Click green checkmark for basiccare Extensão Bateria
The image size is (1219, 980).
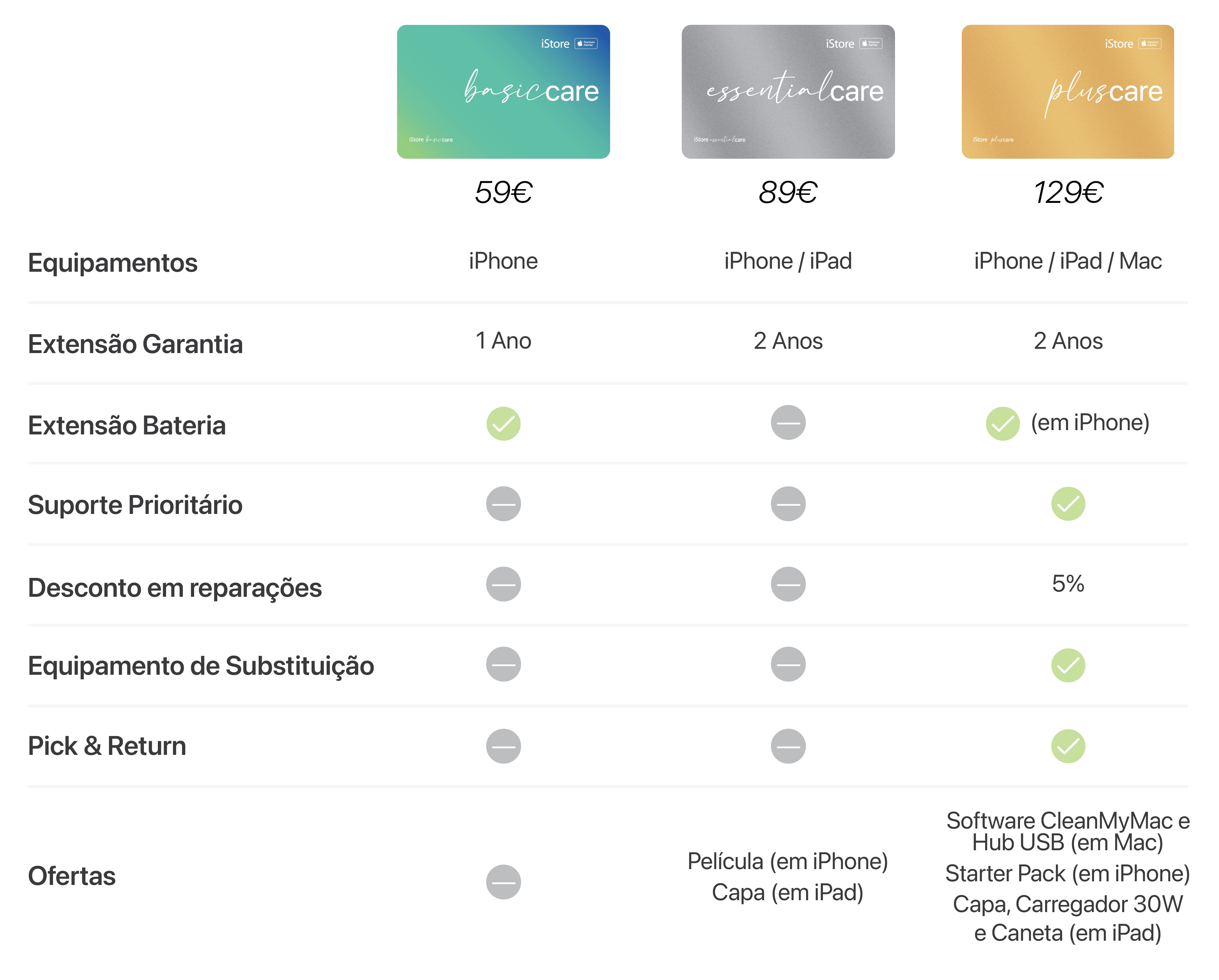pos(503,423)
